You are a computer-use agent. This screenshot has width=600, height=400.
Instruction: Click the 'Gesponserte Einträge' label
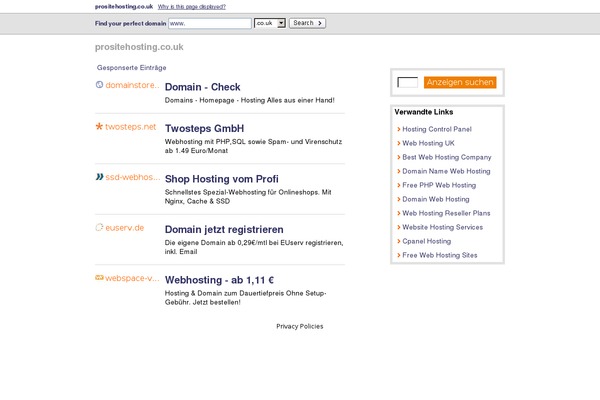coord(131,68)
